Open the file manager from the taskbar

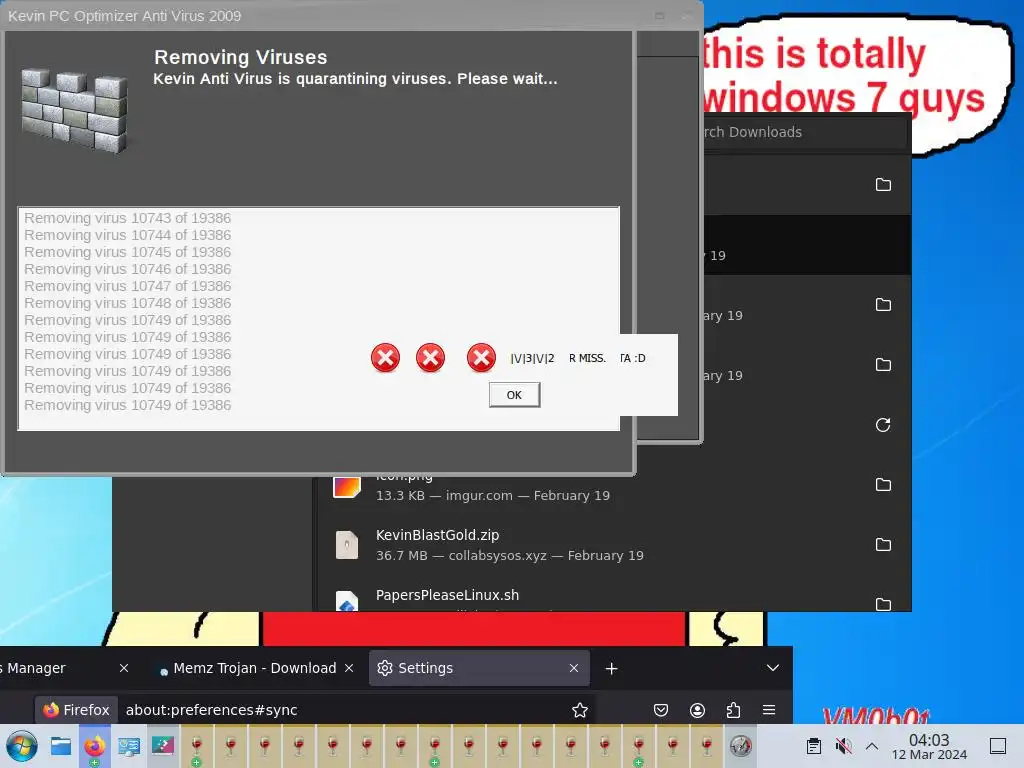tap(61, 746)
